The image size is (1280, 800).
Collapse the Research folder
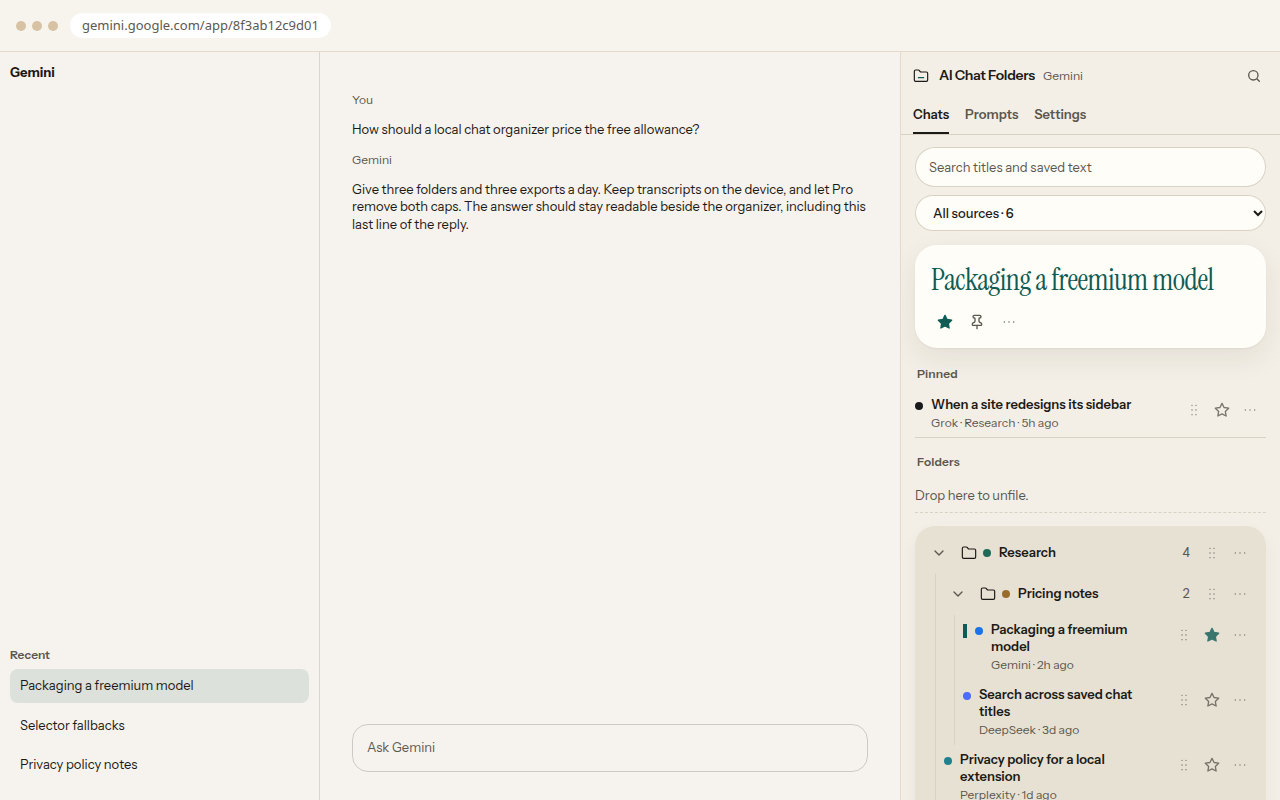tap(939, 553)
